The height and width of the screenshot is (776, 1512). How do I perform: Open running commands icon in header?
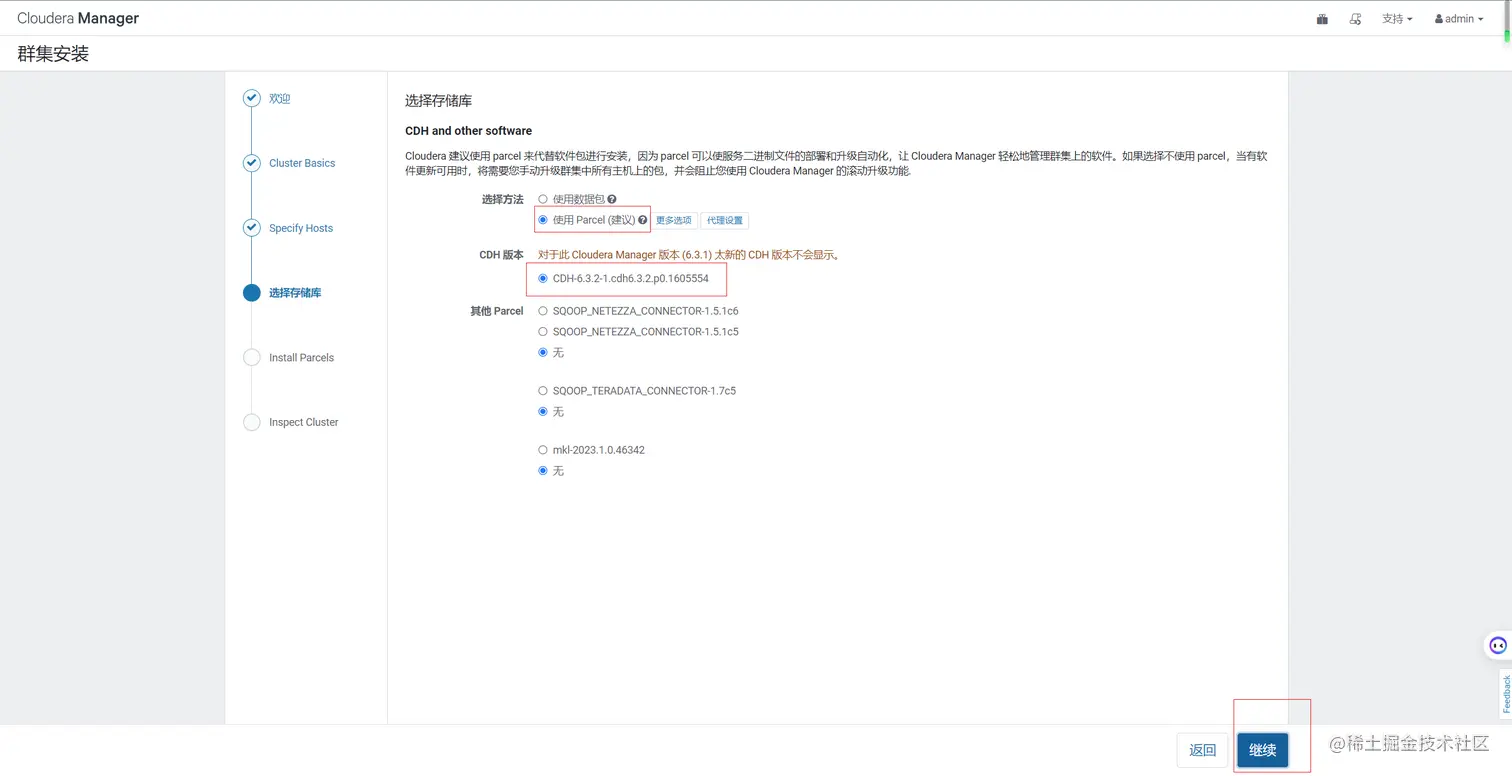(1356, 19)
